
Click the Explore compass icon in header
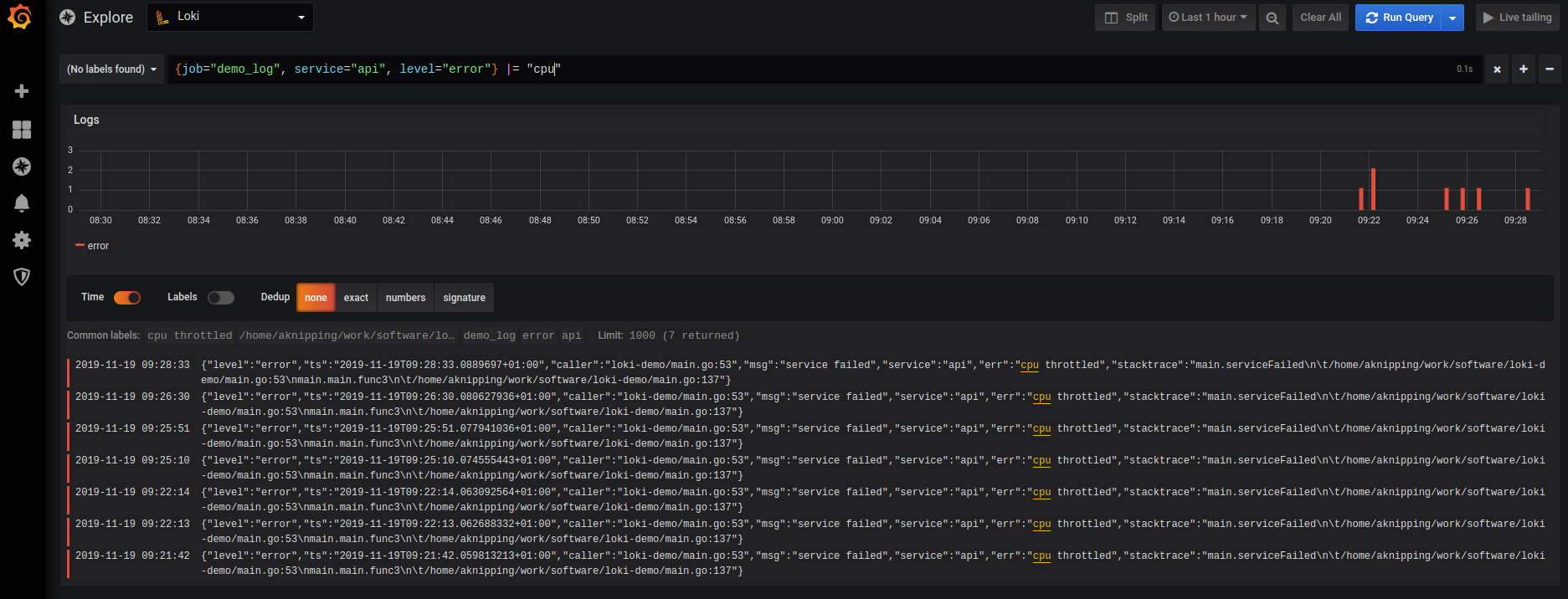click(68, 17)
